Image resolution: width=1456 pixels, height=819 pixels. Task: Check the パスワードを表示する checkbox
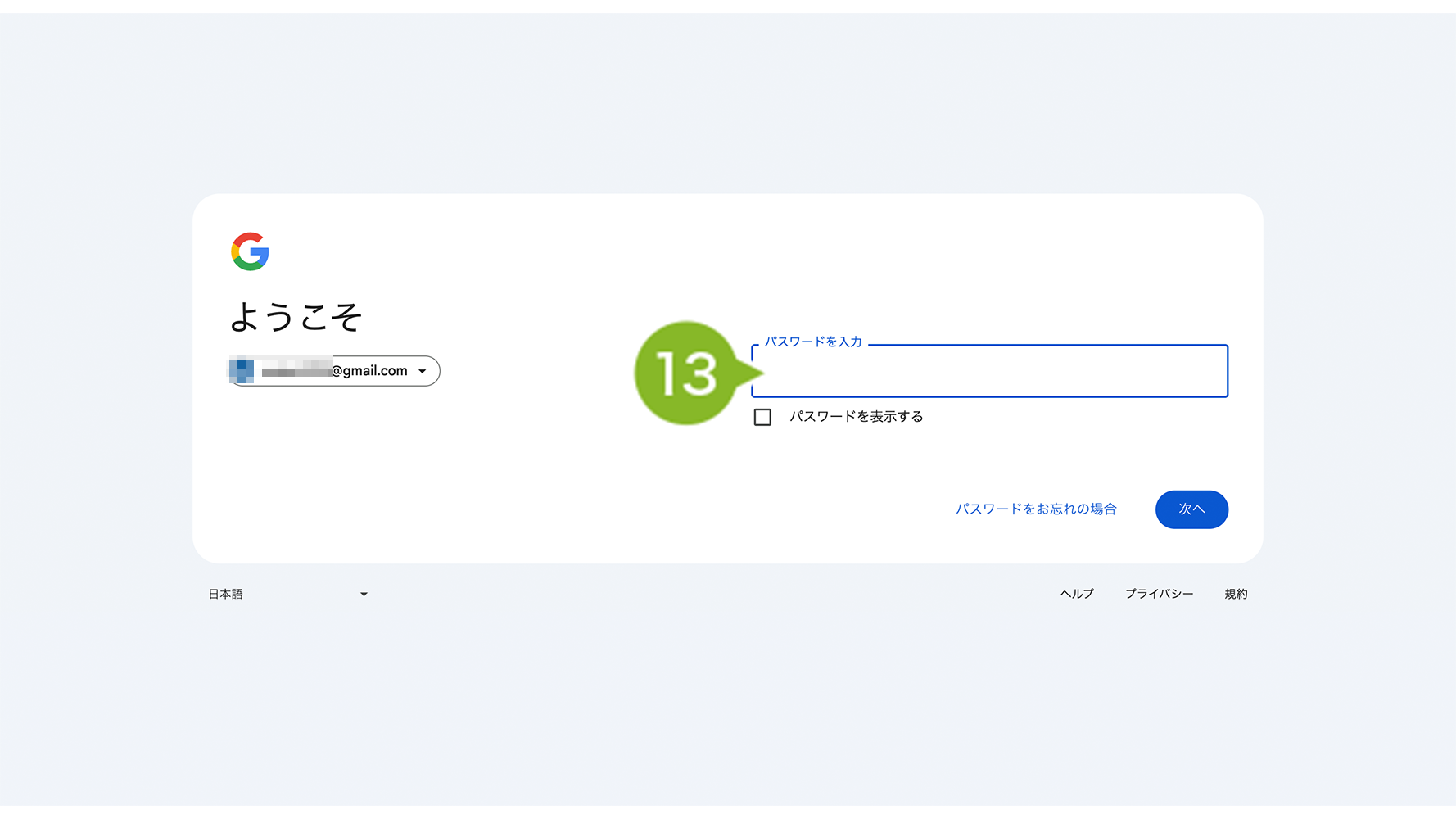point(762,417)
